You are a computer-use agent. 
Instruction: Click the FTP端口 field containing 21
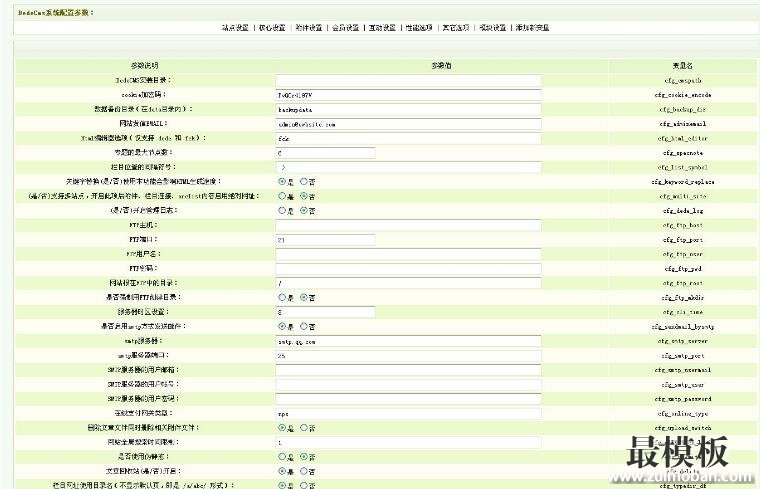[325, 240]
